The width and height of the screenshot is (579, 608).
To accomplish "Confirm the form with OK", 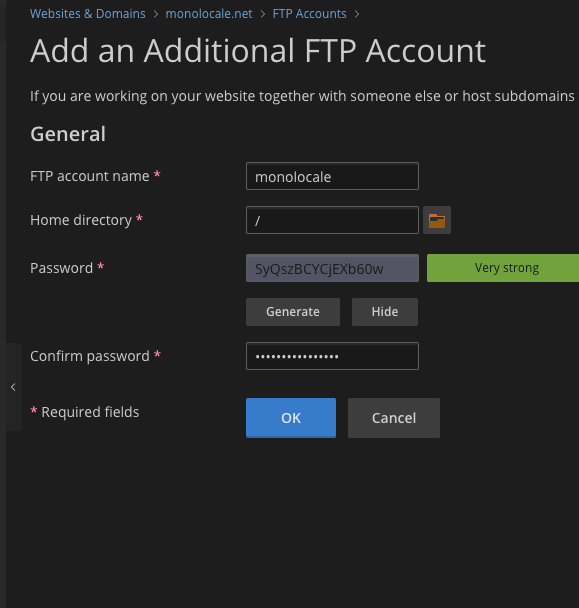I will [x=291, y=418].
